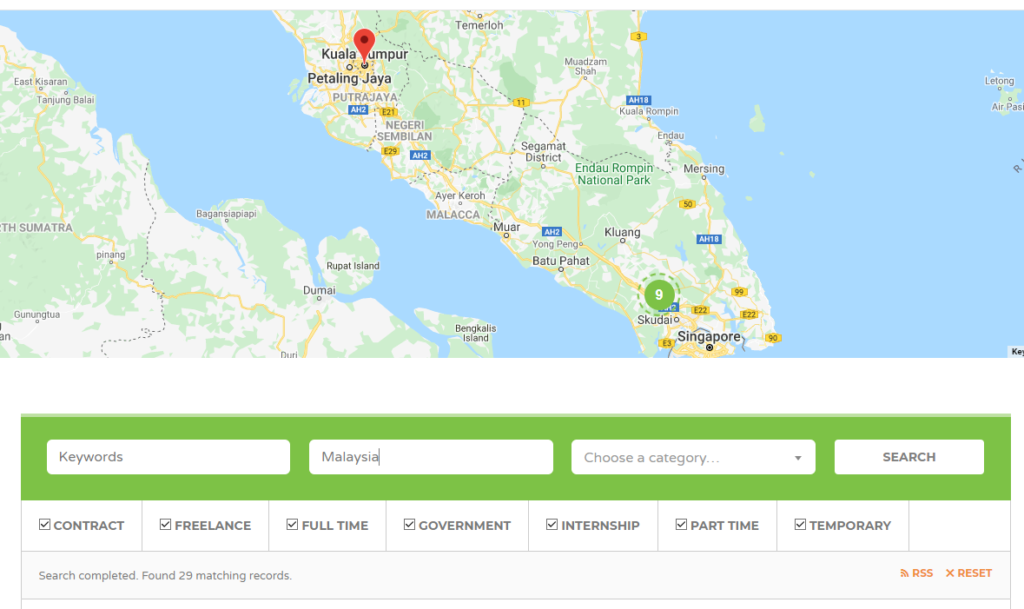Focus the Keywords input field
Viewport: 1024px width, 609px height.
click(168, 457)
